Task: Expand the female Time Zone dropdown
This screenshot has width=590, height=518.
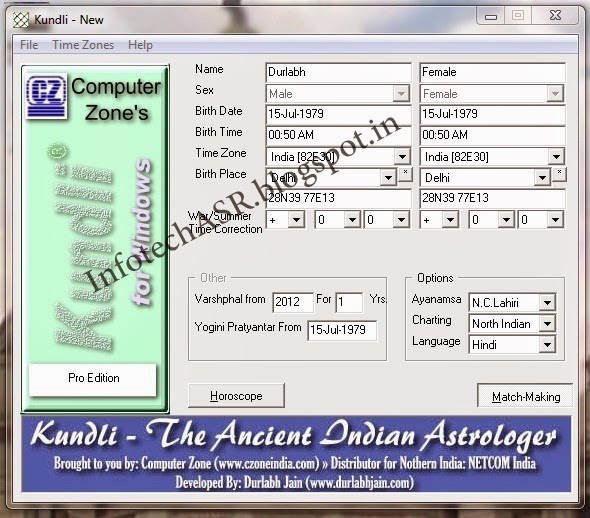Action: click(556, 156)
